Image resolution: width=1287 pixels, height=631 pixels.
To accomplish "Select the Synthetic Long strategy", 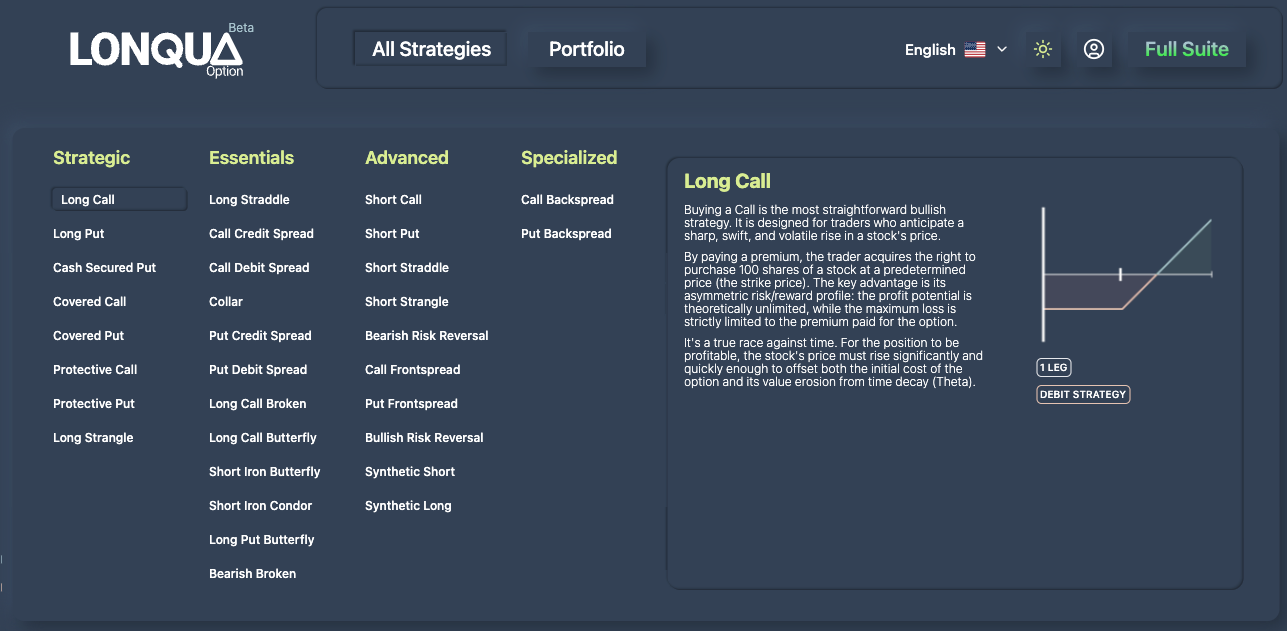I will coord(407,505).
